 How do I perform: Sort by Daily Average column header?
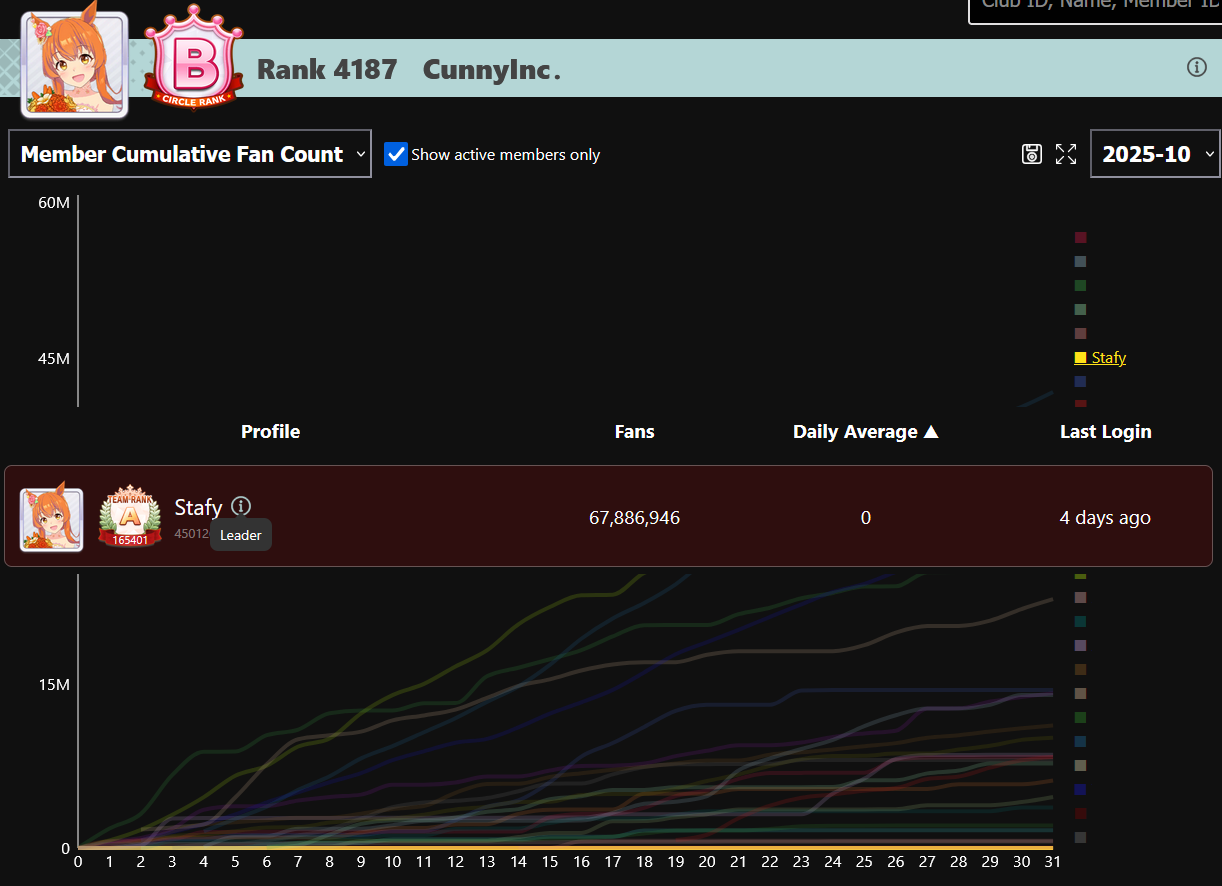pos(866,432)
